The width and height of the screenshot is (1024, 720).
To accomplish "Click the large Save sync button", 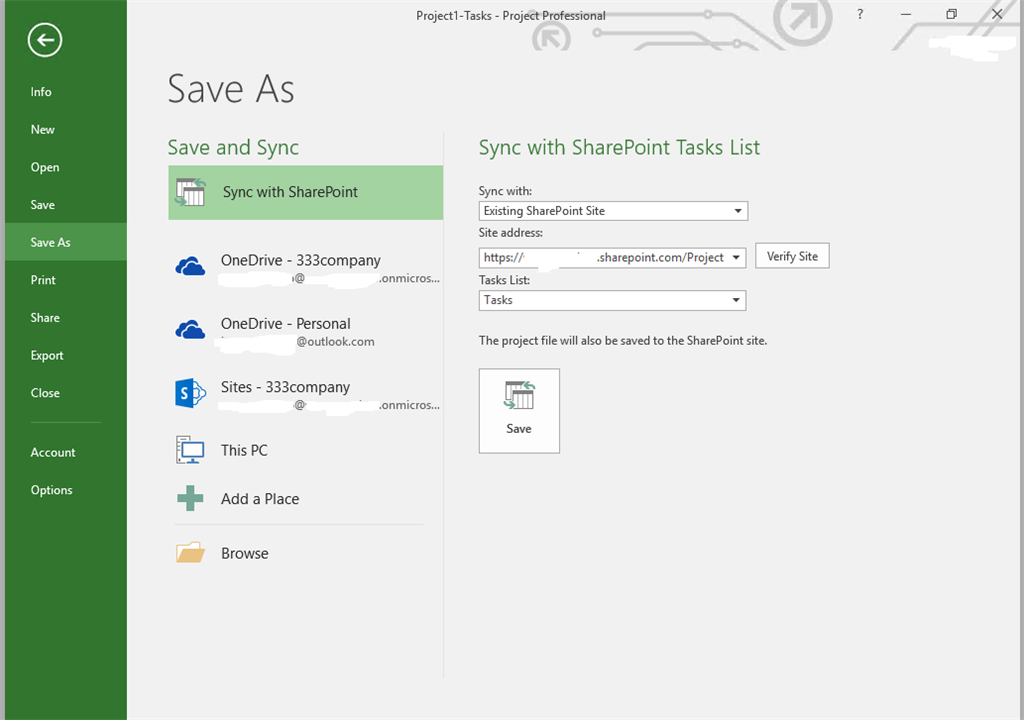I will tap(519, 411).
